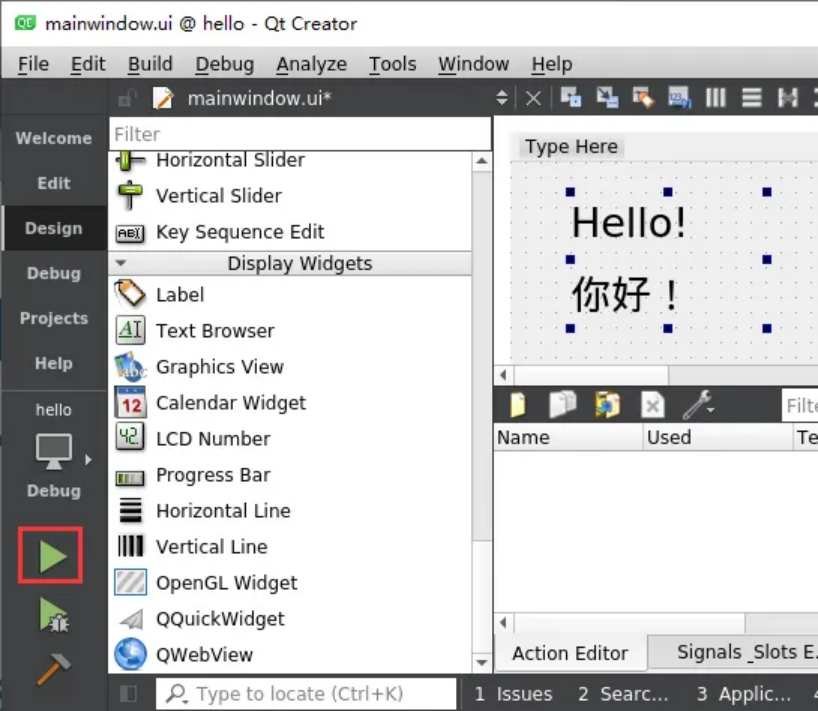Image resolution: width=818 pixels, height=711 pixels.
Task: Switch to Edit Signals/Slots mode icon
Action: coord(607,98)
